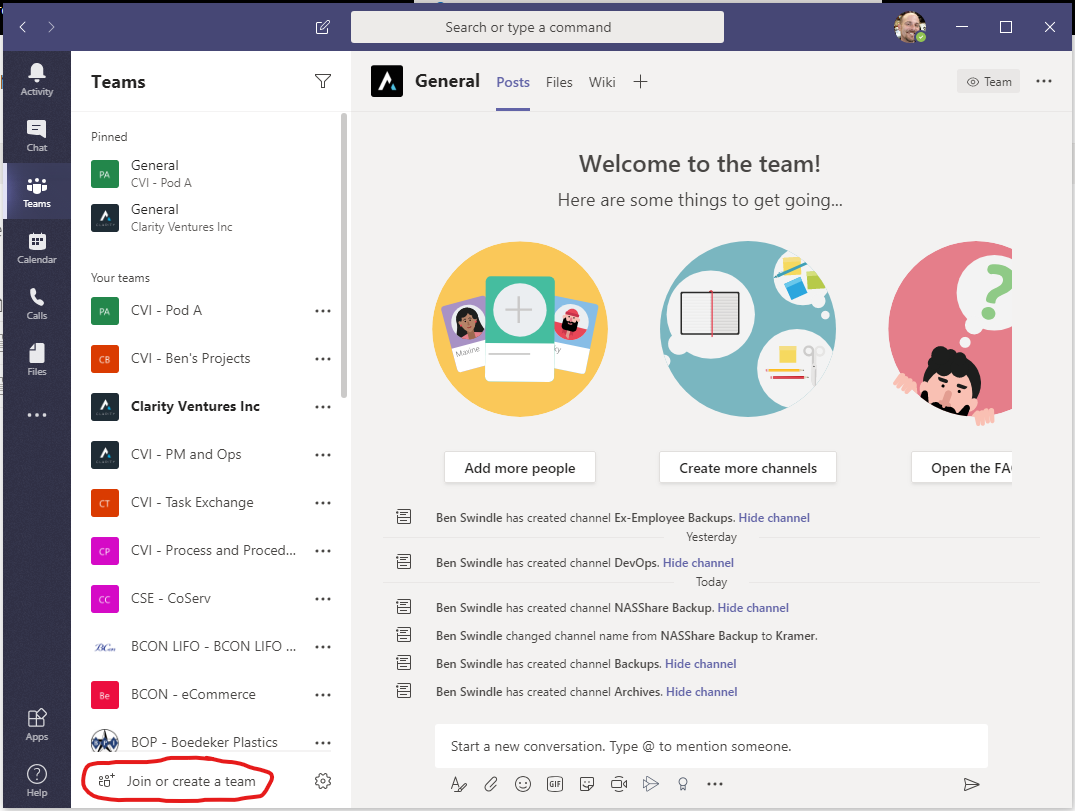
Task: Open more options for CVI - Pod A
Action: coord(323,311)
